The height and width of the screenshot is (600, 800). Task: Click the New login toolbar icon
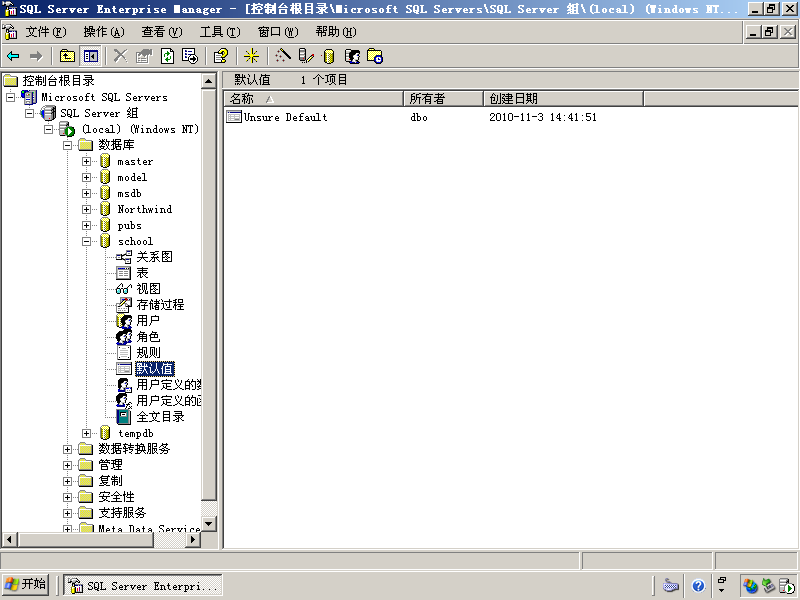point(352,56)
